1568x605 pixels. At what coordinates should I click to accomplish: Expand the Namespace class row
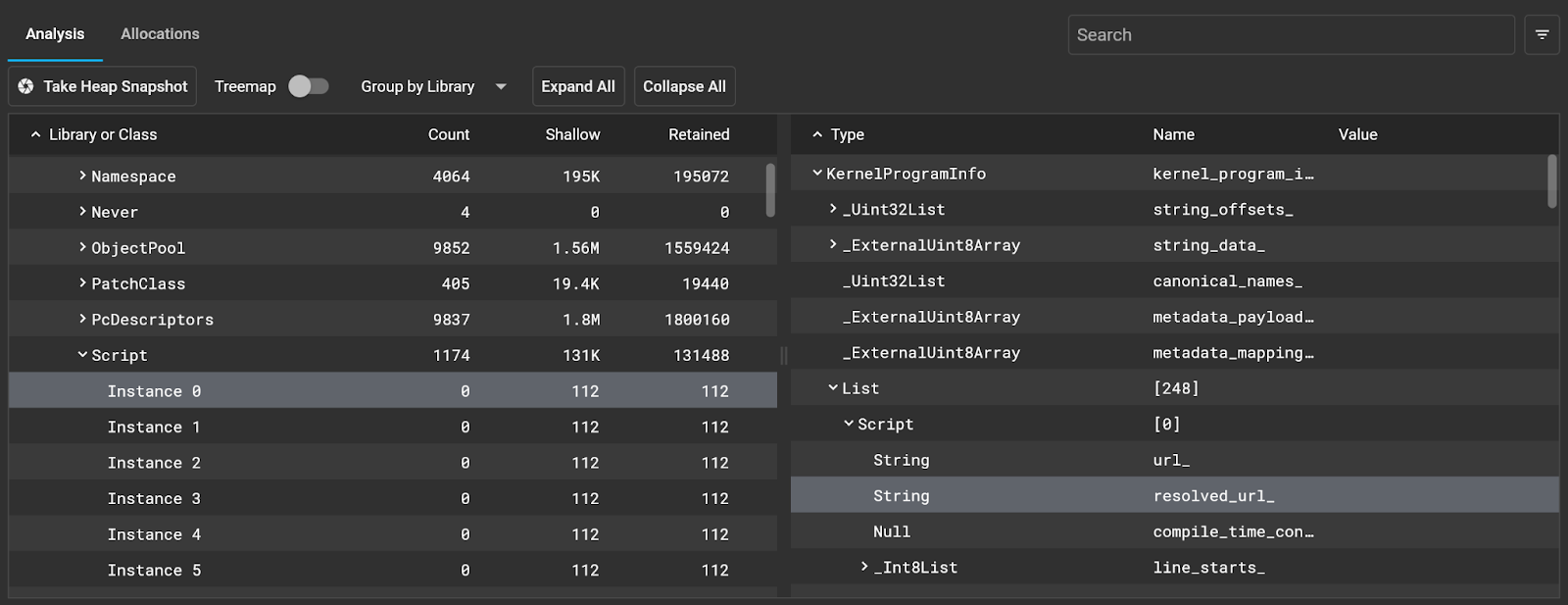tap(82, 176)
